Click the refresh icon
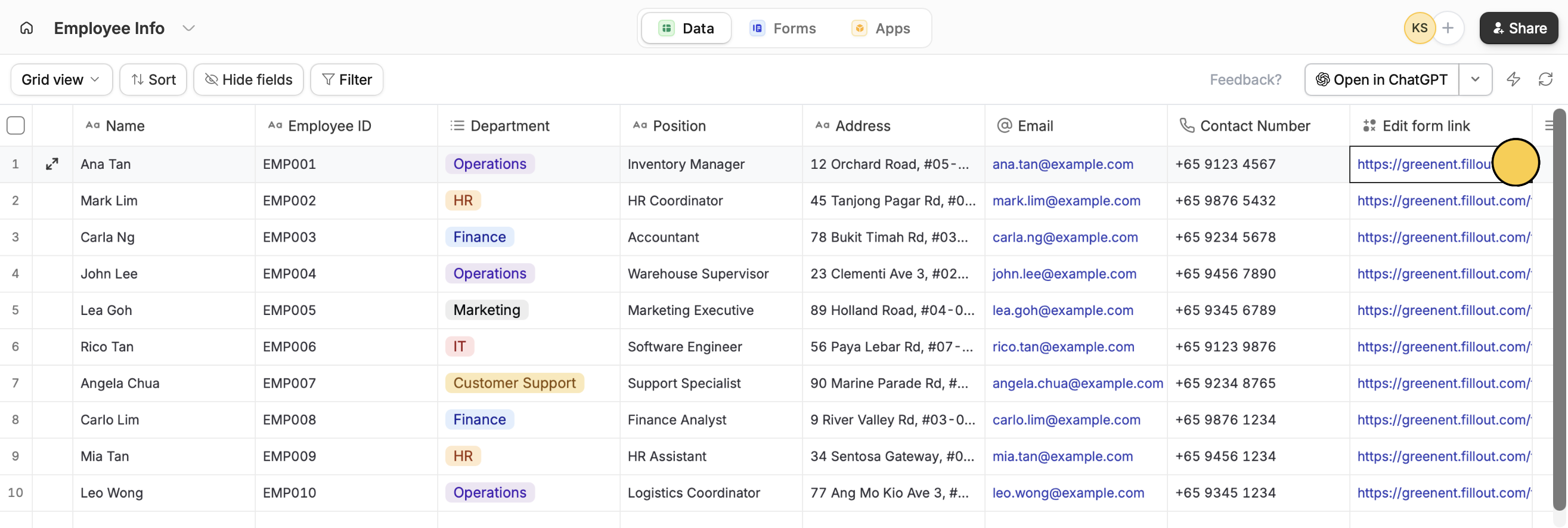1568x528 pixels. pyautogui.click(x=1545, y=79)
